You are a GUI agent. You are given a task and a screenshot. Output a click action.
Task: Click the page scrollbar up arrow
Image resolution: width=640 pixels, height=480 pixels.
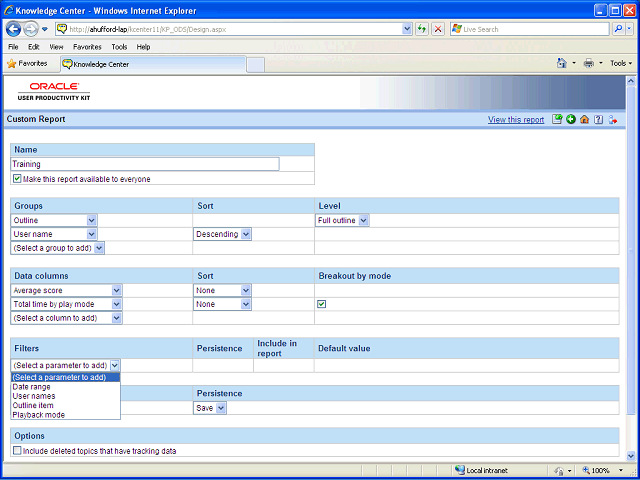coord(630,81)
